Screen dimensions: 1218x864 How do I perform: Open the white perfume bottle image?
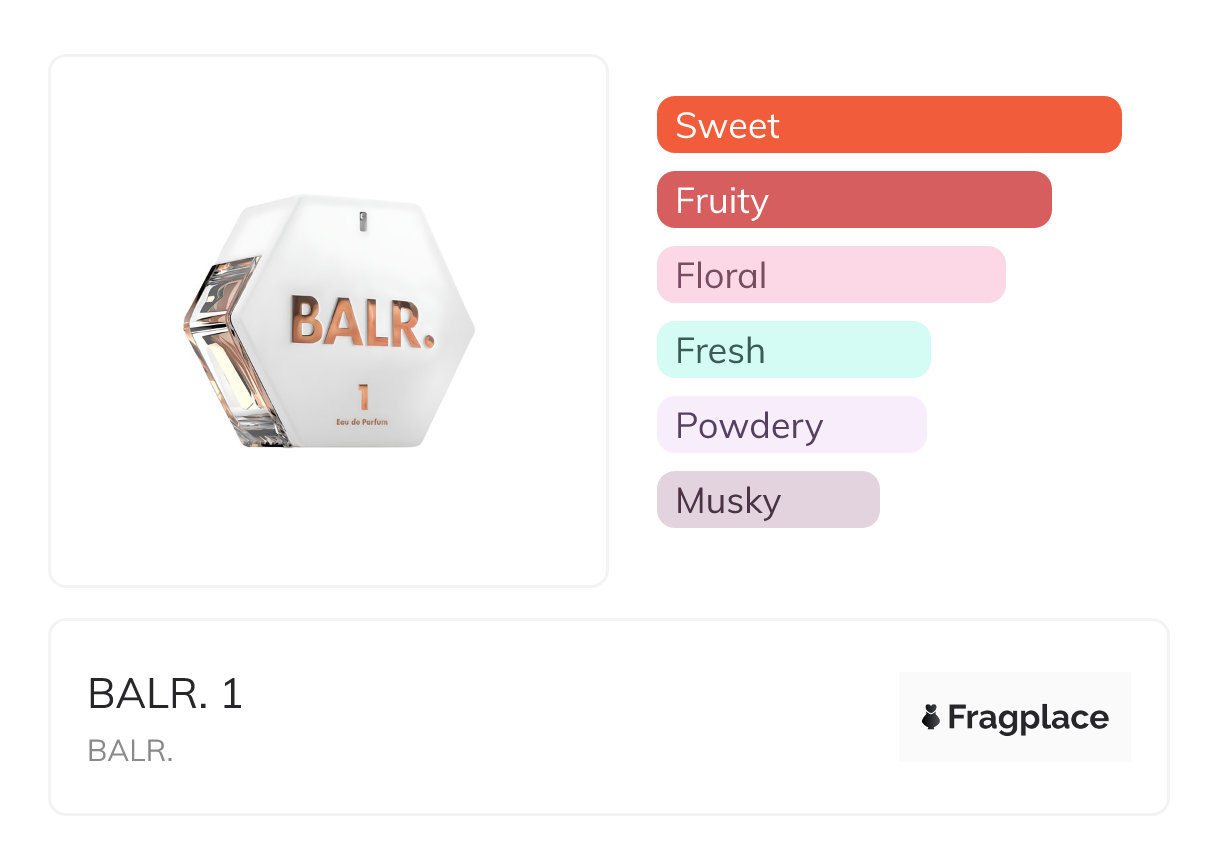(x=330, y=320)
